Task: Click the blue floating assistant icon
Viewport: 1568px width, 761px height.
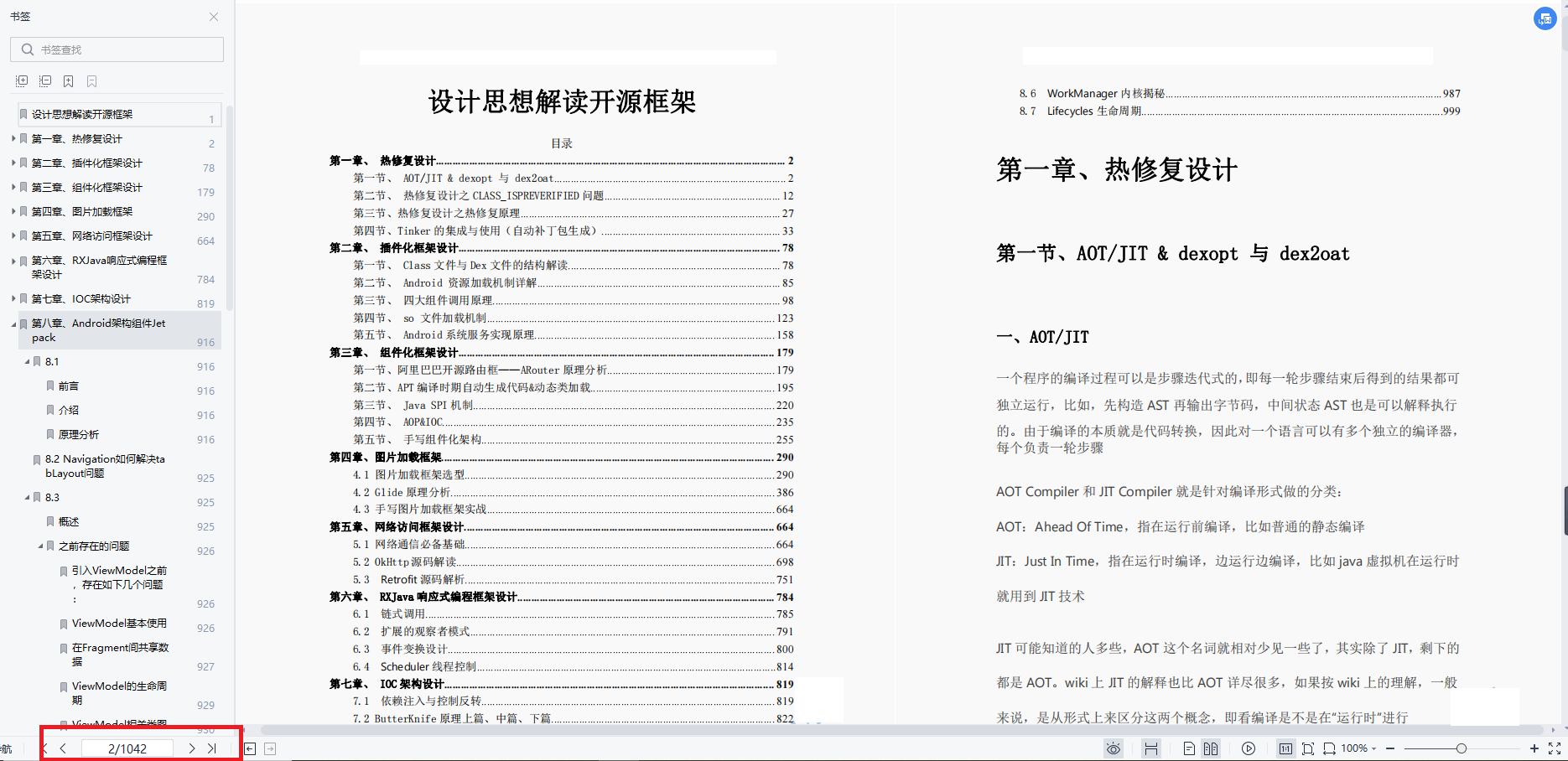Action: (1545, 18)
